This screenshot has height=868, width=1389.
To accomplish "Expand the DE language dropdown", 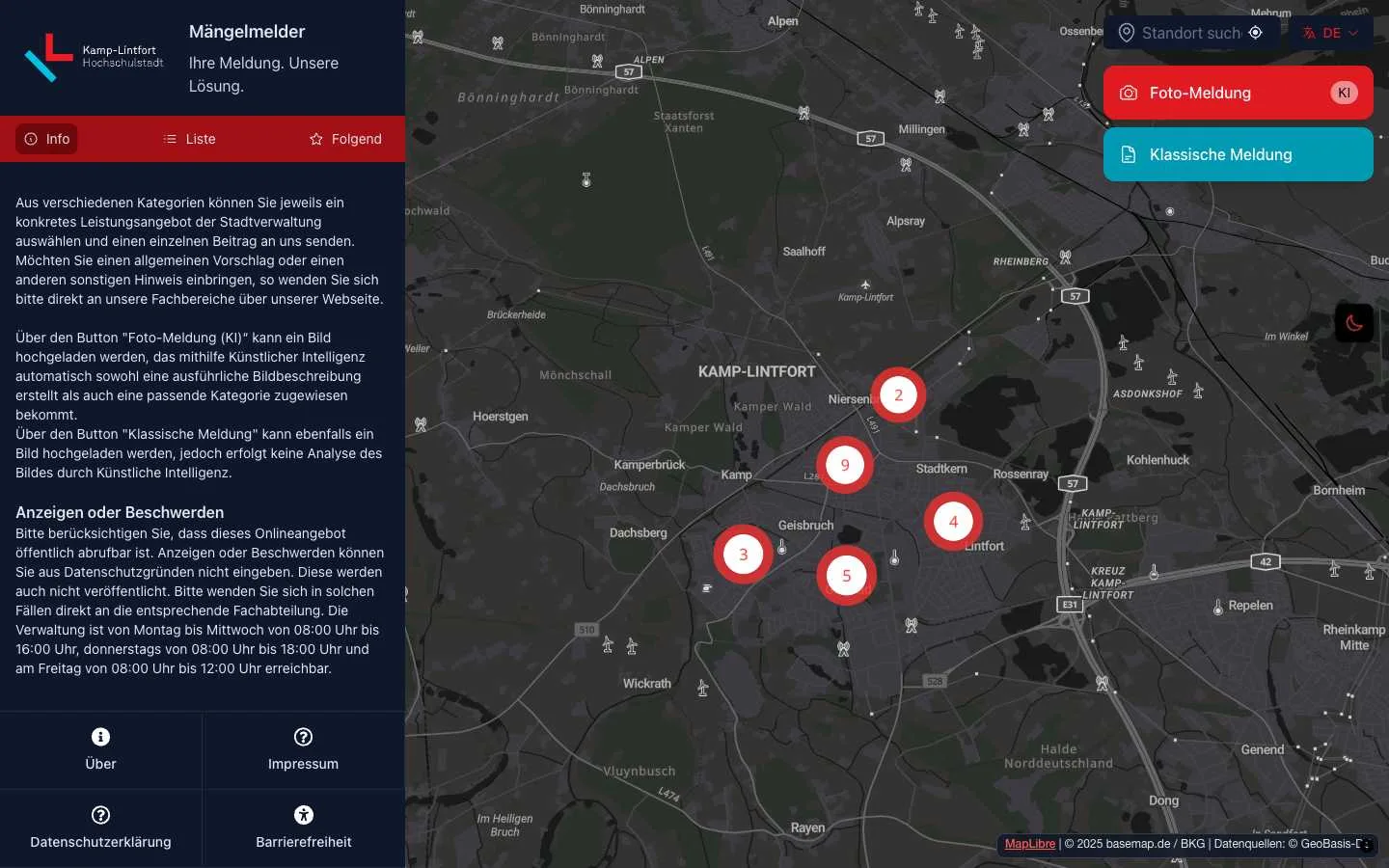I will coord(1334,32).
